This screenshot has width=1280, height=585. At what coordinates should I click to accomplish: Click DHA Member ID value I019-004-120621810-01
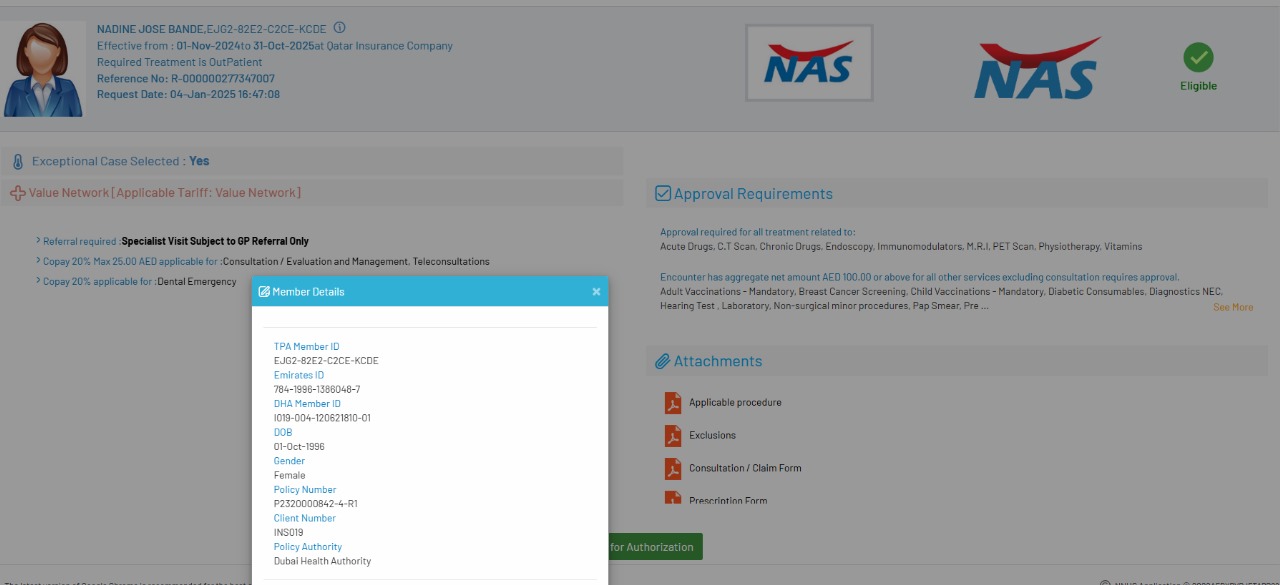pos(322,418)
